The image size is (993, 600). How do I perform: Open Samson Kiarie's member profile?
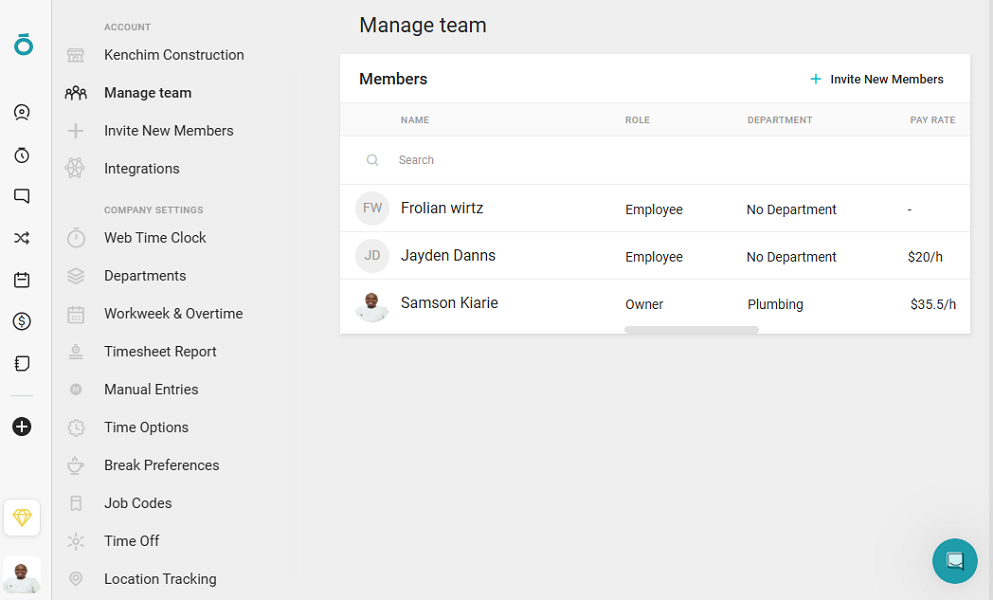tap(449, 302)
